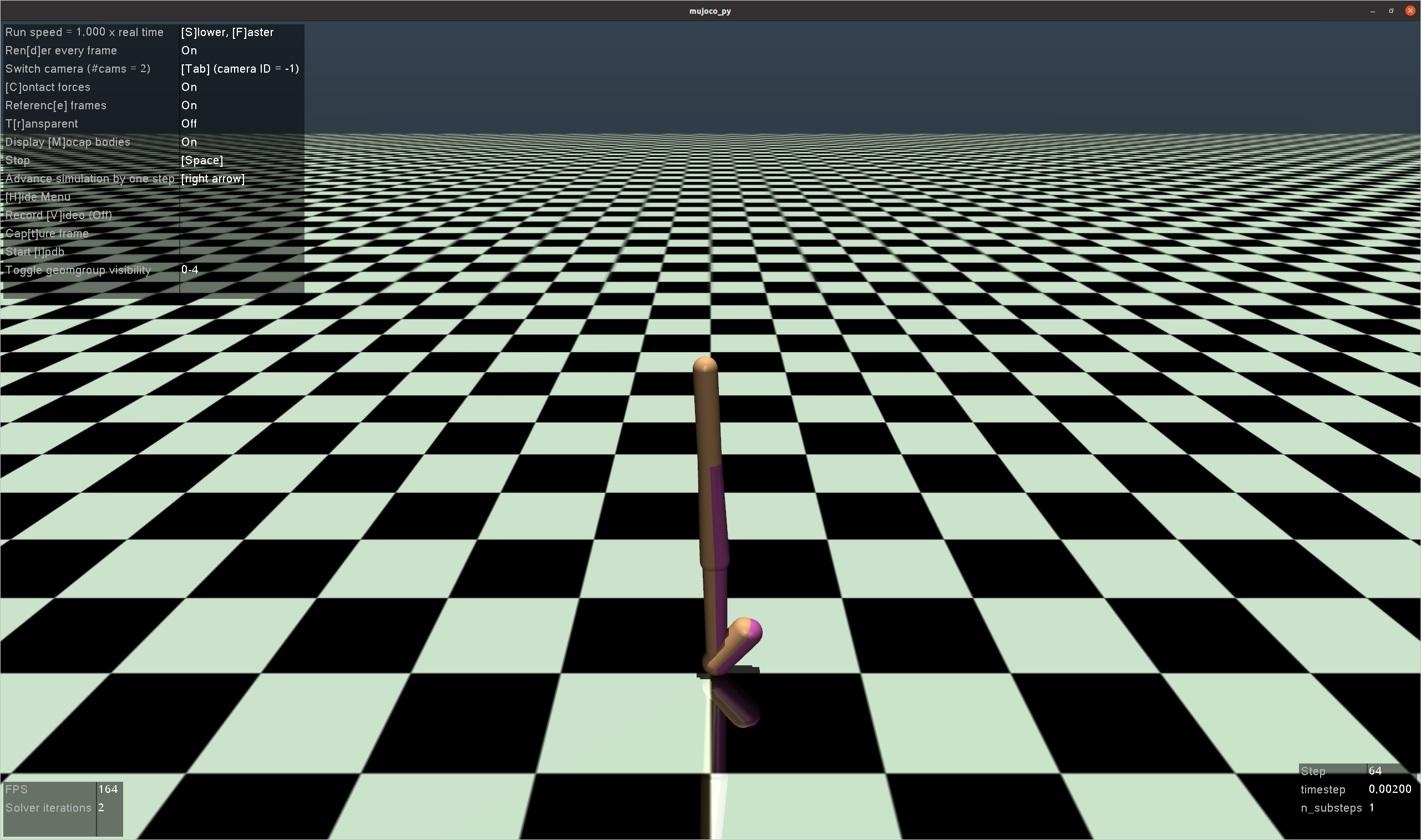Viewport: 1421px width, 840px height.
Task: Select [H]ide Menu entry
Action: coord(37,196)
